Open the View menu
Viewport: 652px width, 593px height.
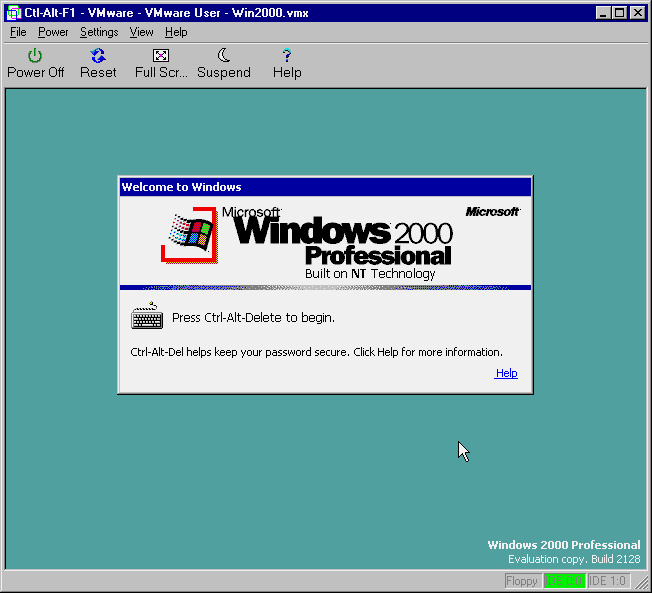click(141, 32)
